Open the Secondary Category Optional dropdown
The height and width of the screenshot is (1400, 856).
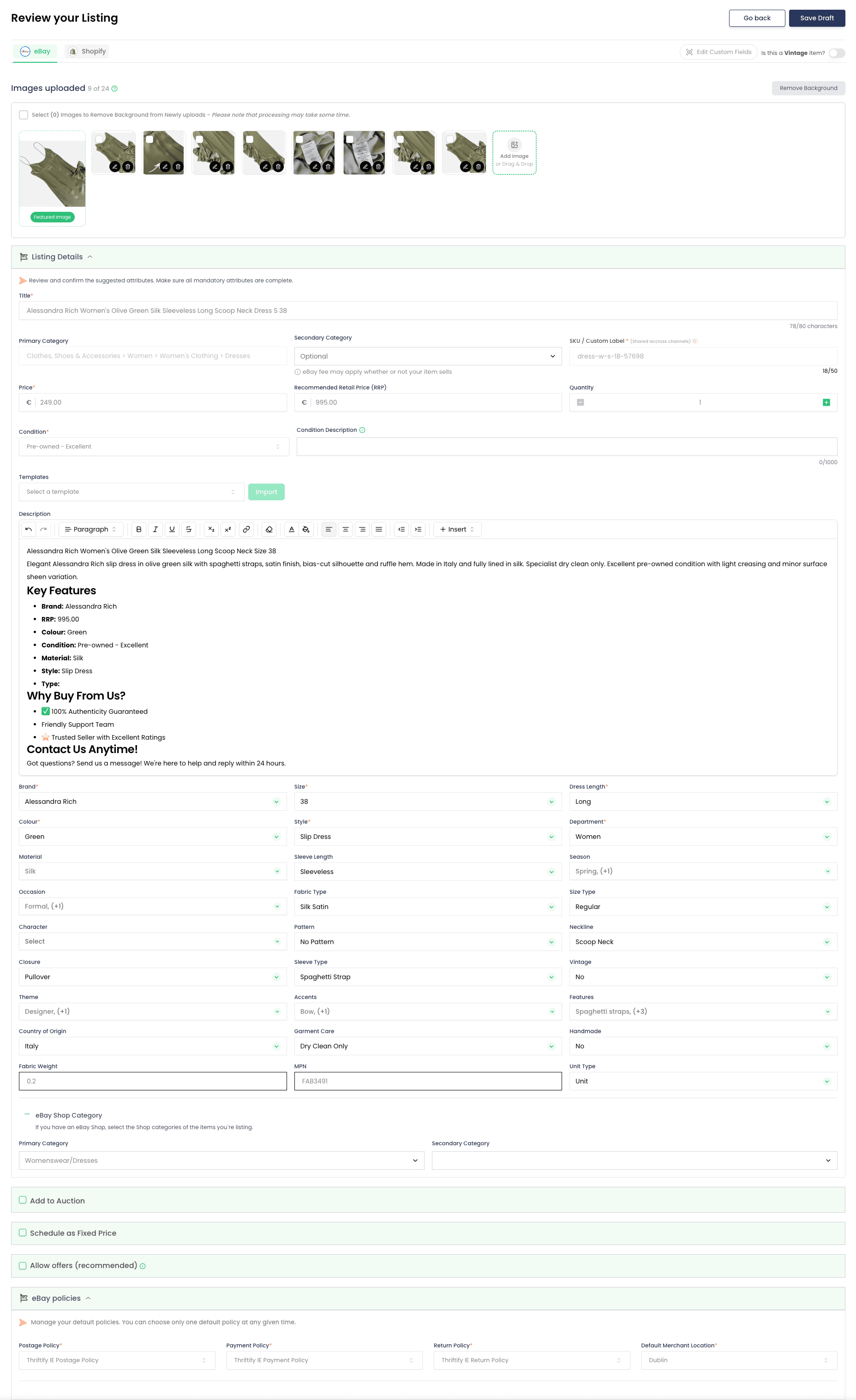coord(428,356)
